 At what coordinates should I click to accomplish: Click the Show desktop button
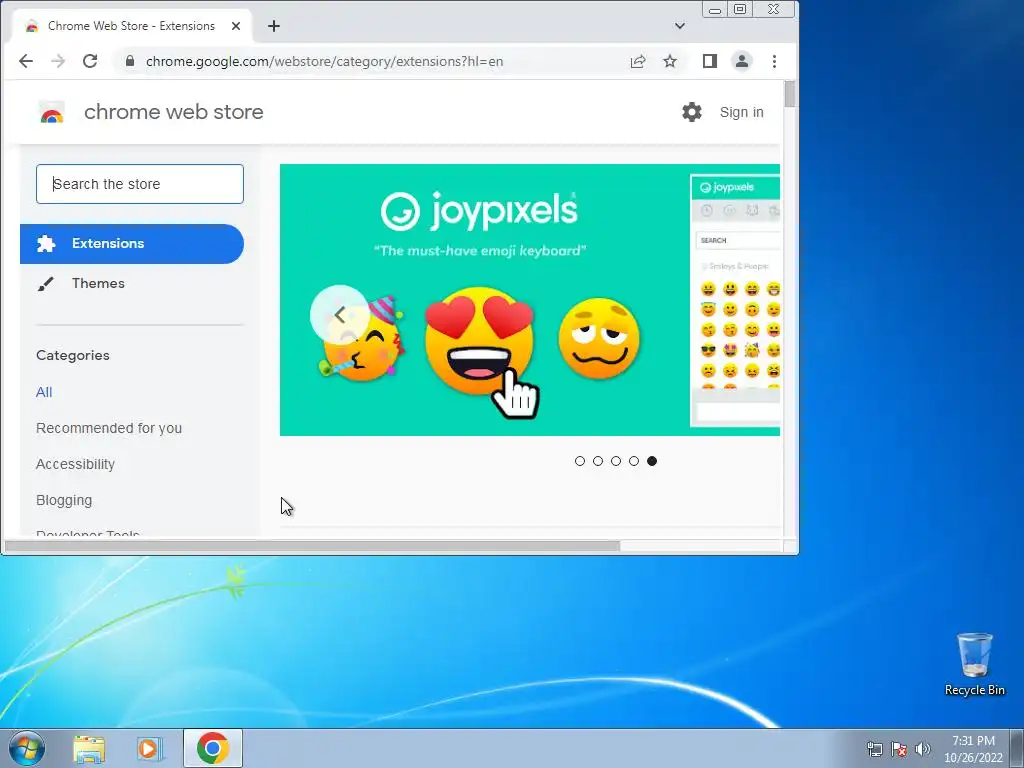tap(1017, 748)
